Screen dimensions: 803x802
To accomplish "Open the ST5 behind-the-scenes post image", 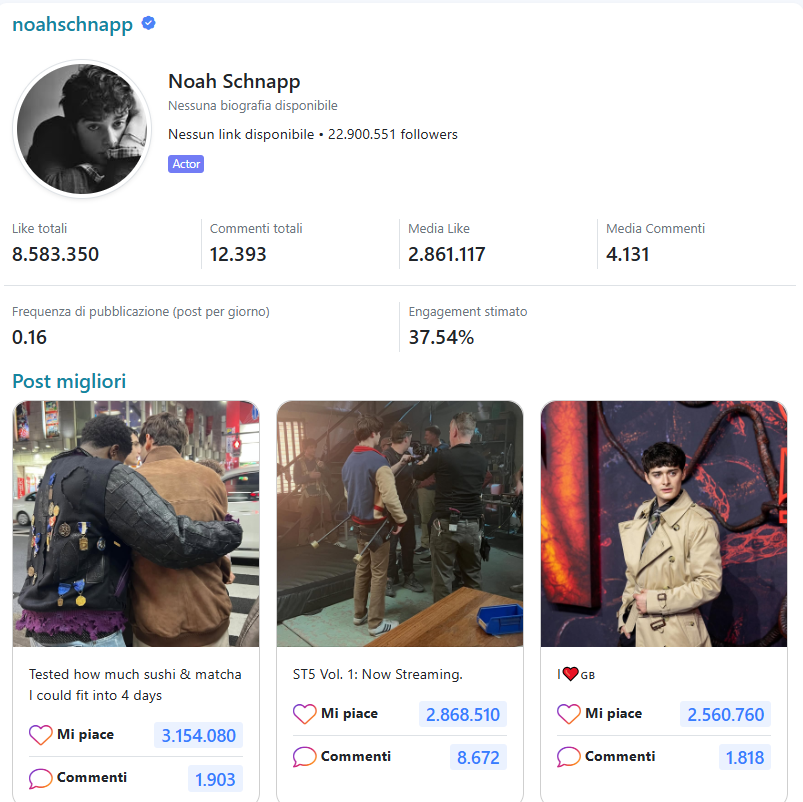I will 400,524.
